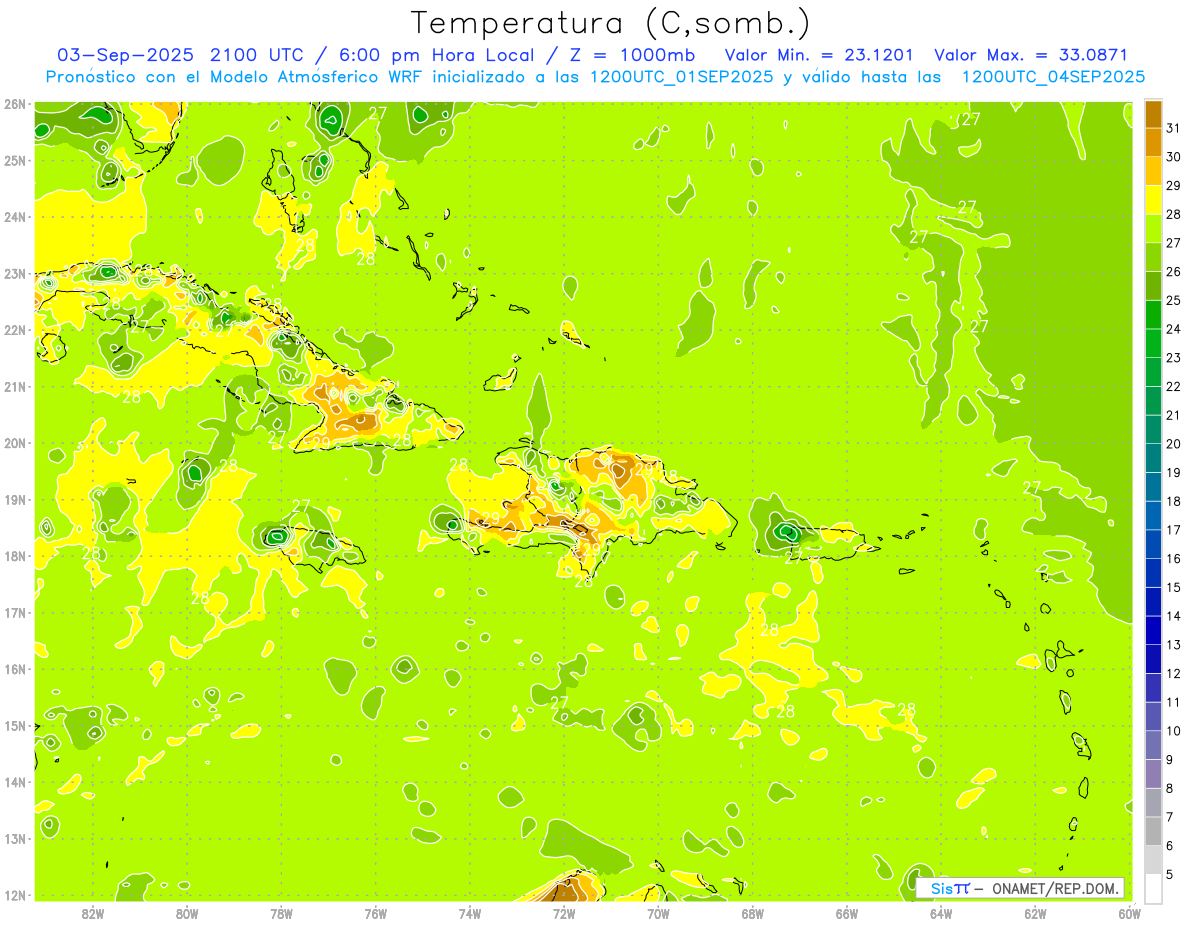Click the colorbar value label "15"

click(x=1173, y=587)
